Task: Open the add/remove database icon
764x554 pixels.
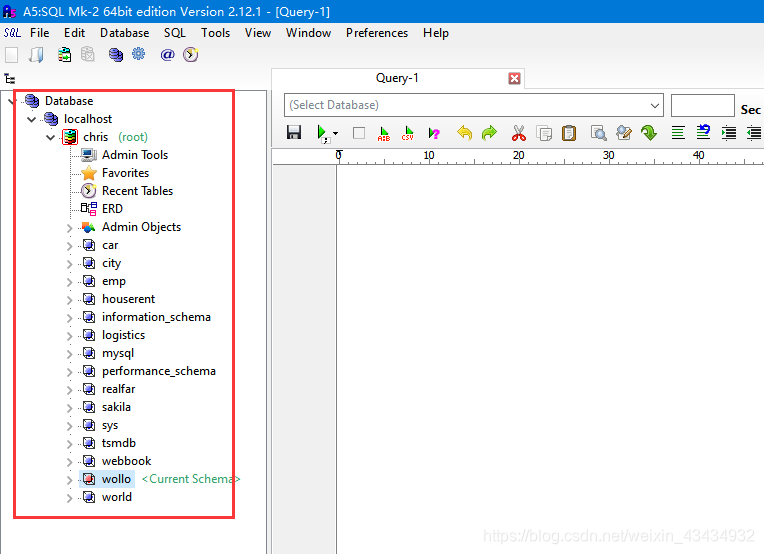Action: [115, 55]
